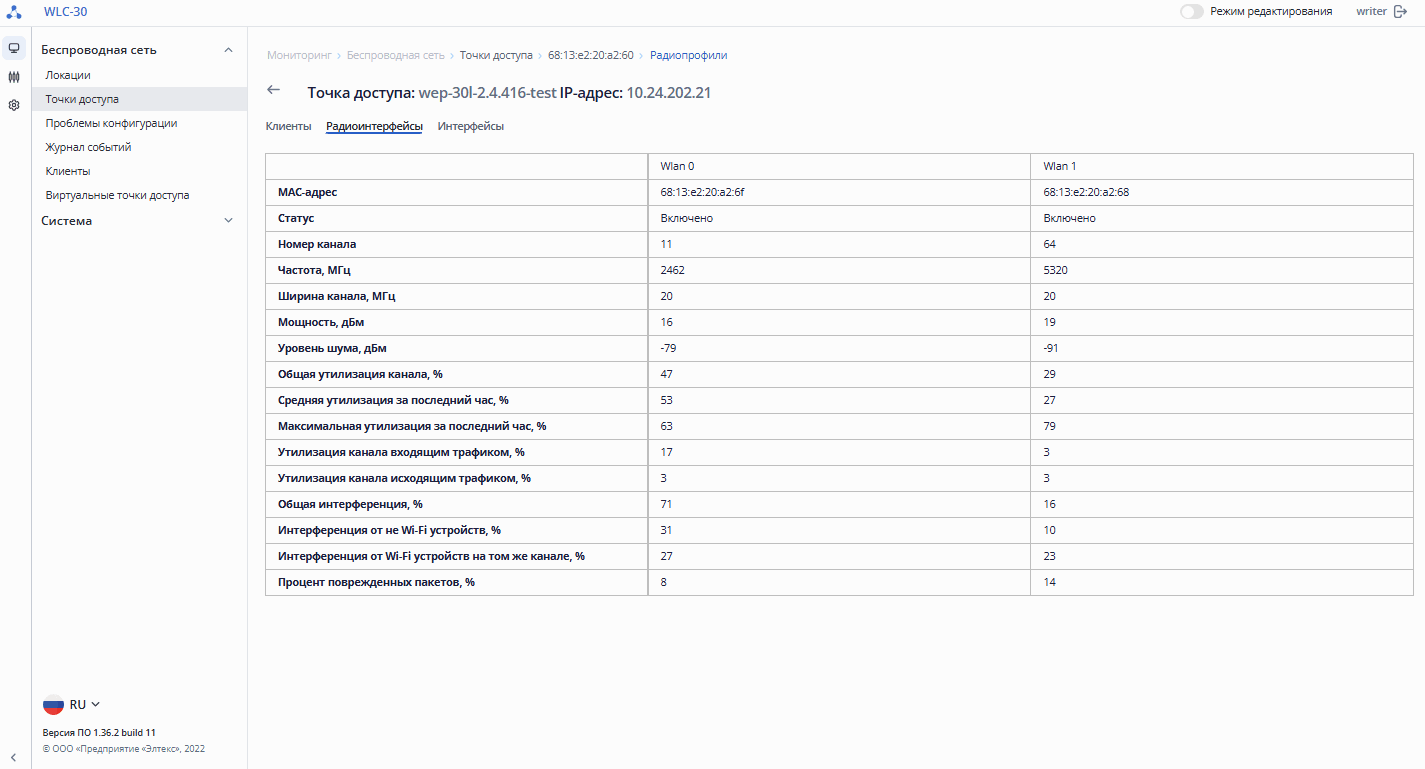Open the monitoring section icon in sidebar
The image size is (1425, 769).
click(x=14, y=48)
